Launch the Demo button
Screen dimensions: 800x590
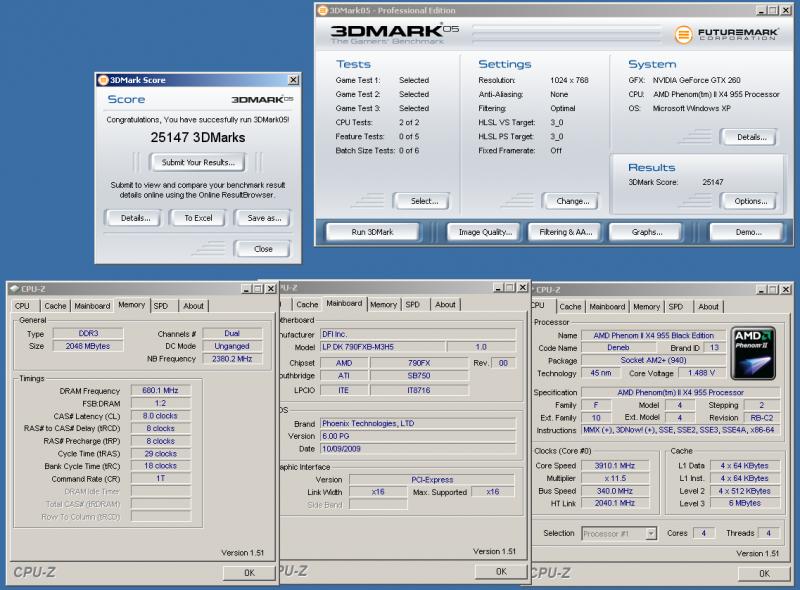[x=747, y=232]
